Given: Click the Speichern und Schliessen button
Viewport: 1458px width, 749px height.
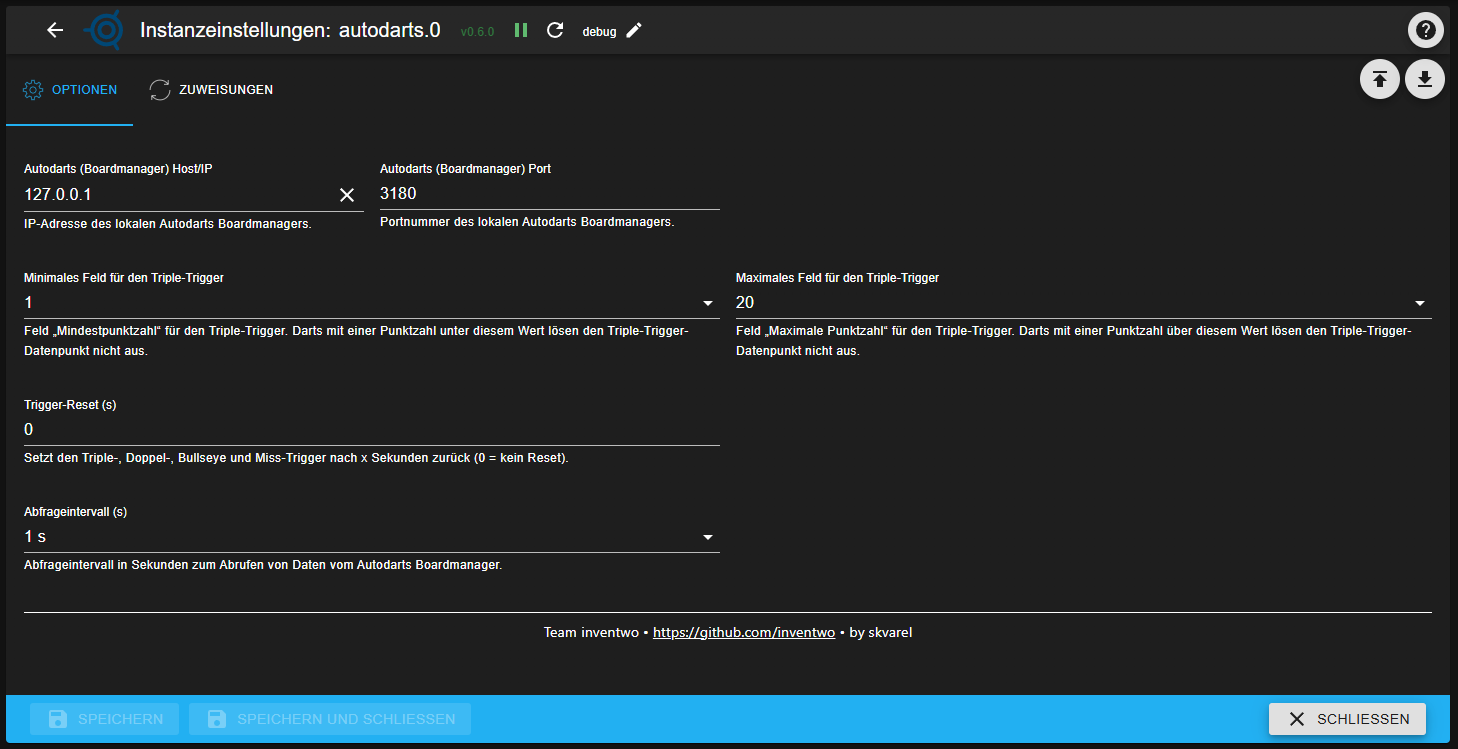Looking at the screenshot, I should tap(330, 719).
